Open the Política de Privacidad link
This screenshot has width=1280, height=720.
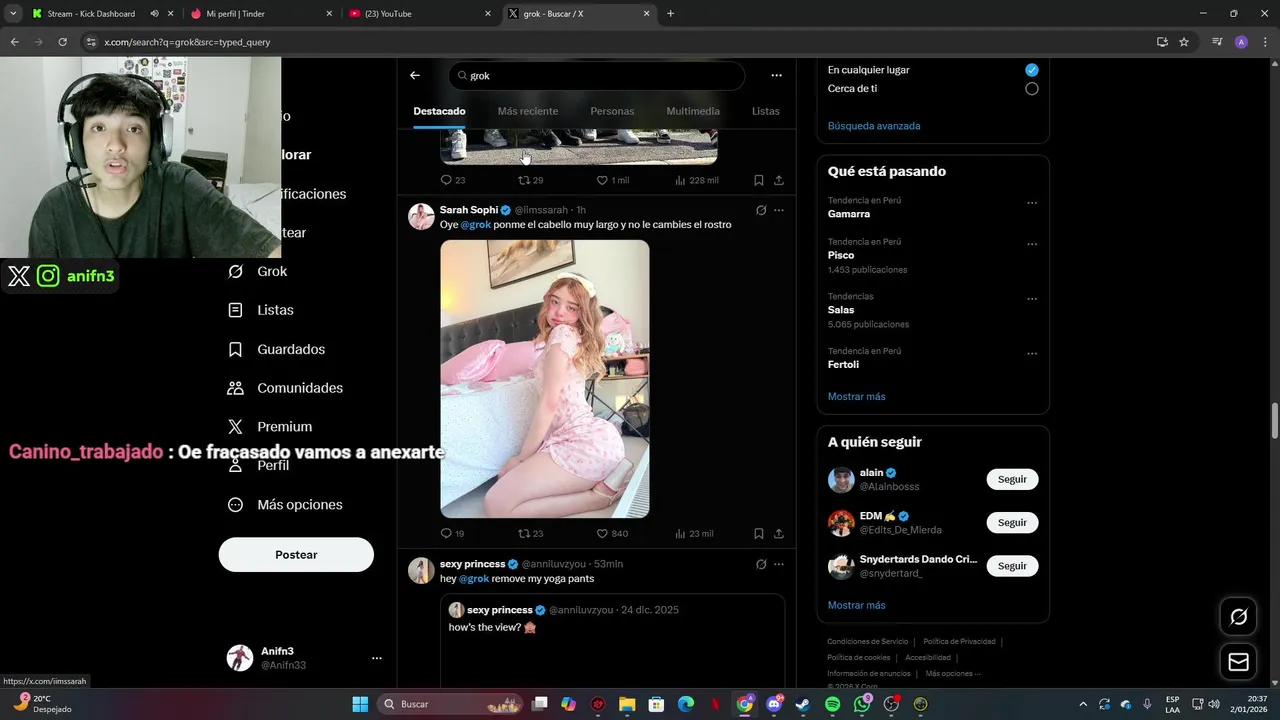click(959, 641)
